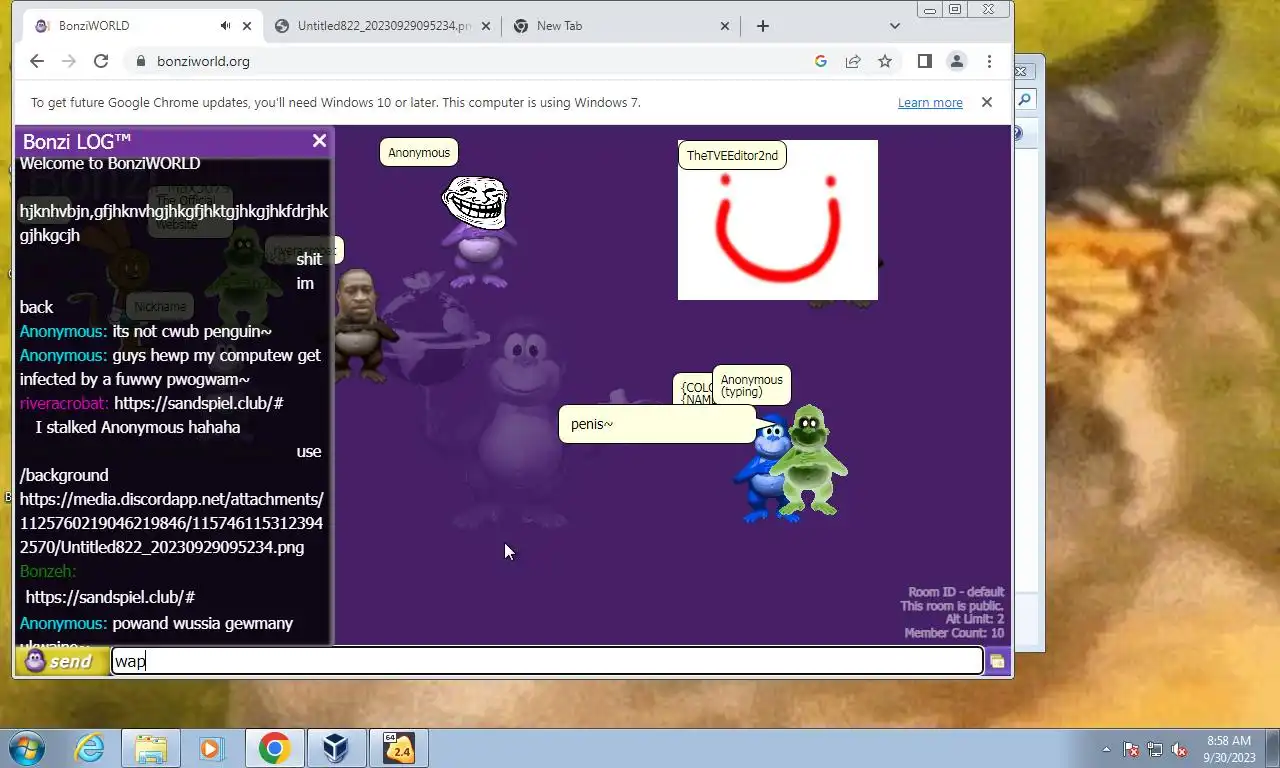Open the Windows Start menu
This screenshot has width=1280, height=768.
click(26, 748)
